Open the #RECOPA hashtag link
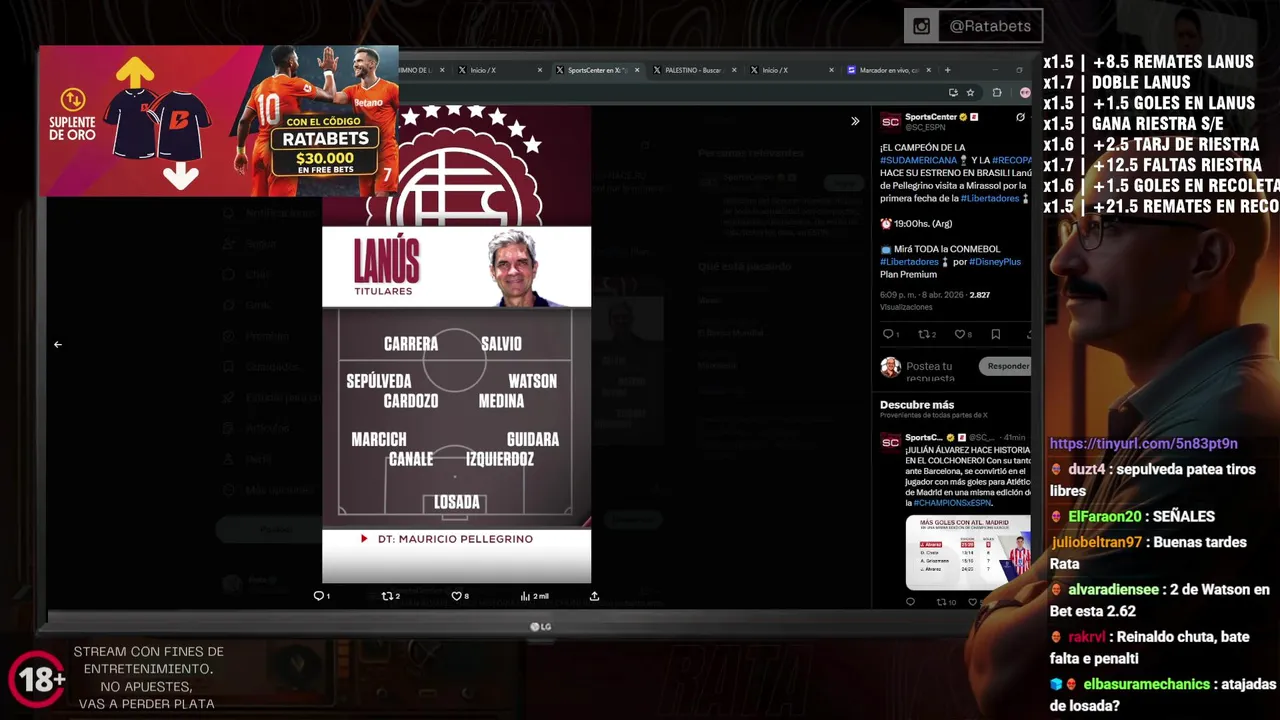The height and width of the screenshot is (720, 1280). coord(1011,160)
